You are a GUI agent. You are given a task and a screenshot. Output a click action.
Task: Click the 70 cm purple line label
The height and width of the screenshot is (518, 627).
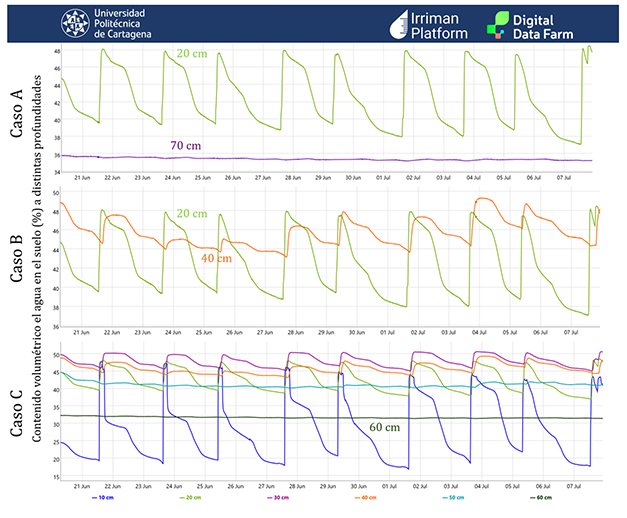click(x=185, y=146)
